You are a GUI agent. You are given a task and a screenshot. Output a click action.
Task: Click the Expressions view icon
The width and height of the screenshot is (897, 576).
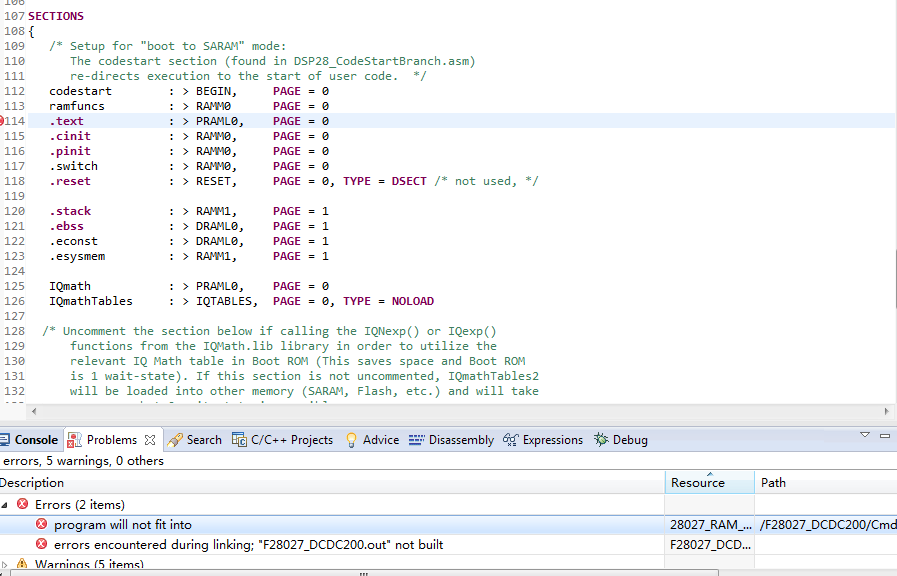point(510,440)
